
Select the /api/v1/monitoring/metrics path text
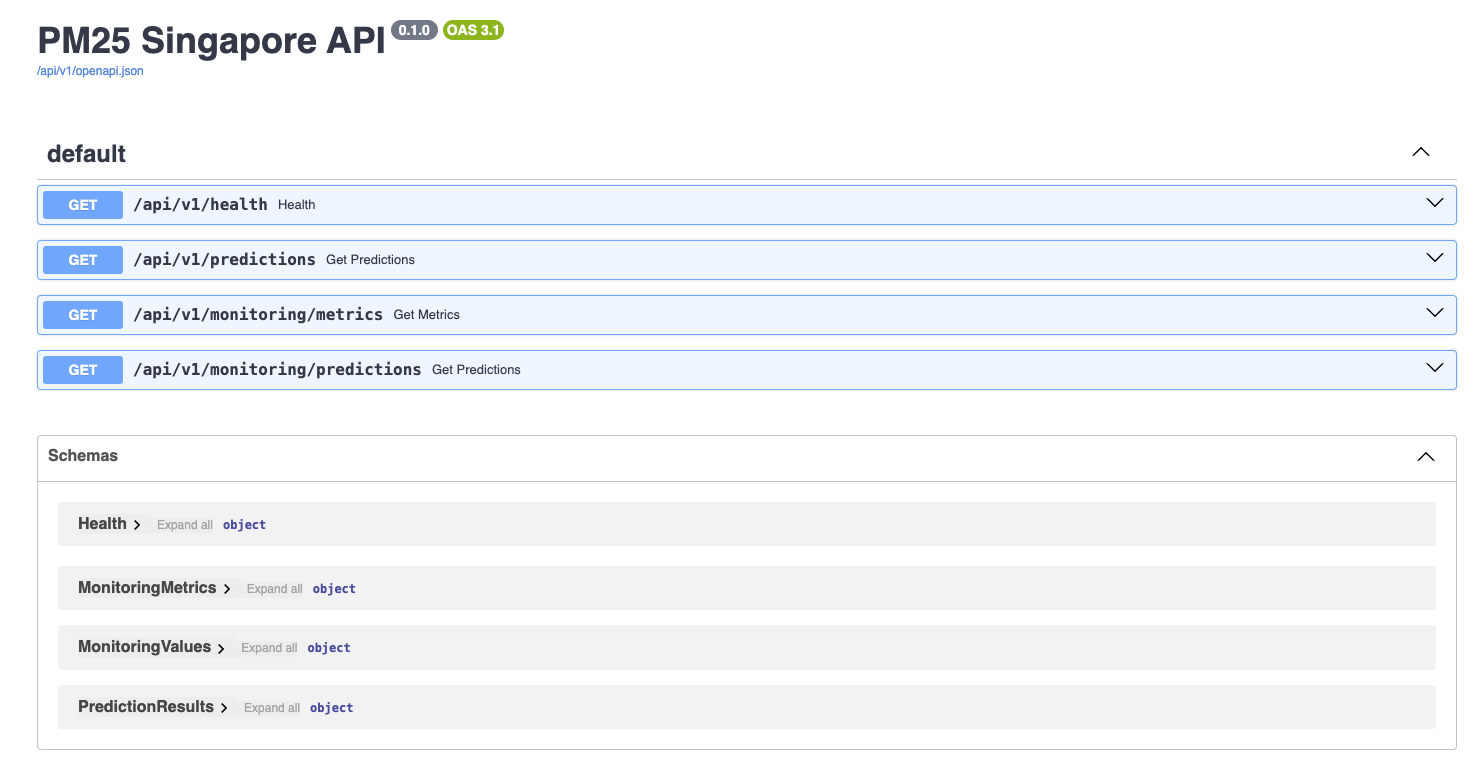(258, 314)
